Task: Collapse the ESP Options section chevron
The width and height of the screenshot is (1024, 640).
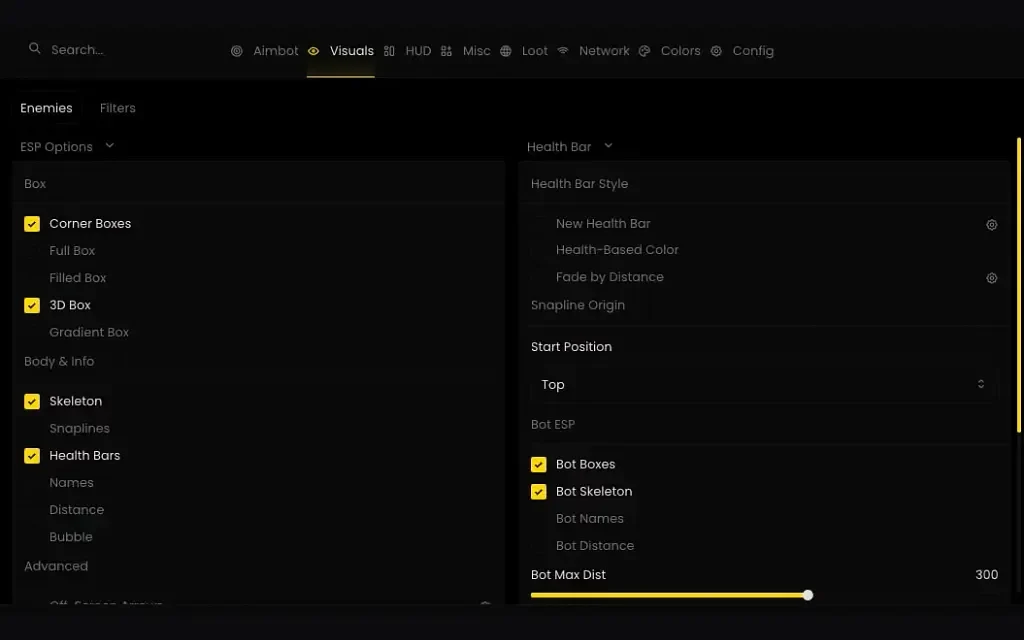Action: coord(110,146)
